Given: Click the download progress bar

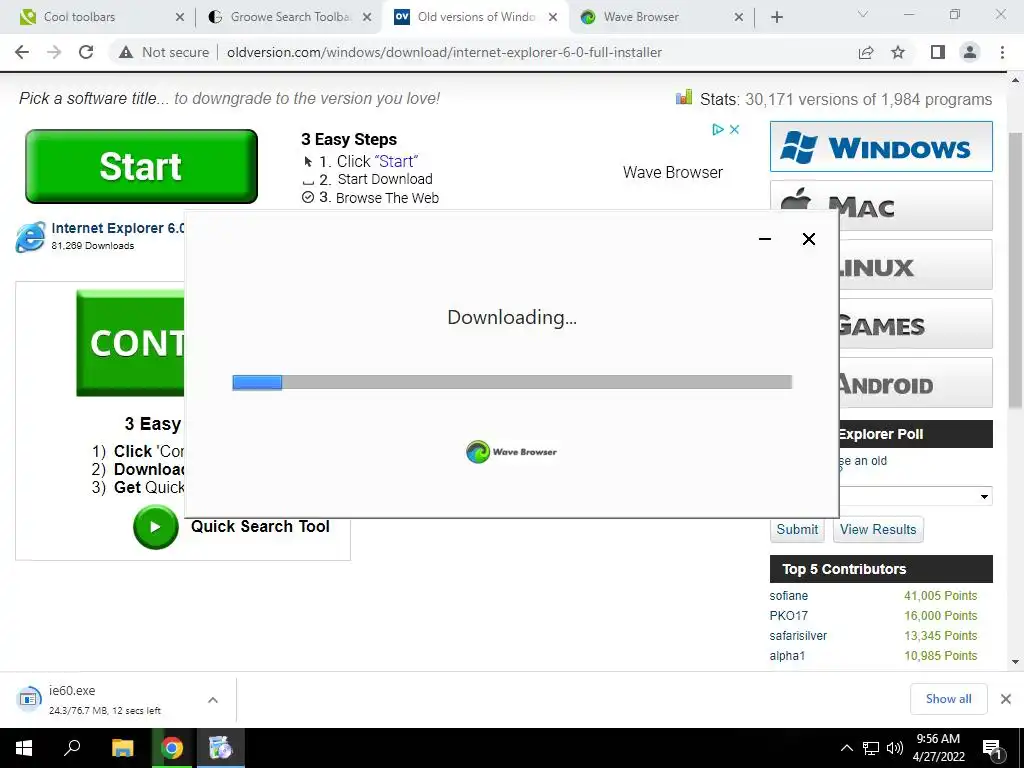Looking at the screenshot, I should (x=512, y=382).
